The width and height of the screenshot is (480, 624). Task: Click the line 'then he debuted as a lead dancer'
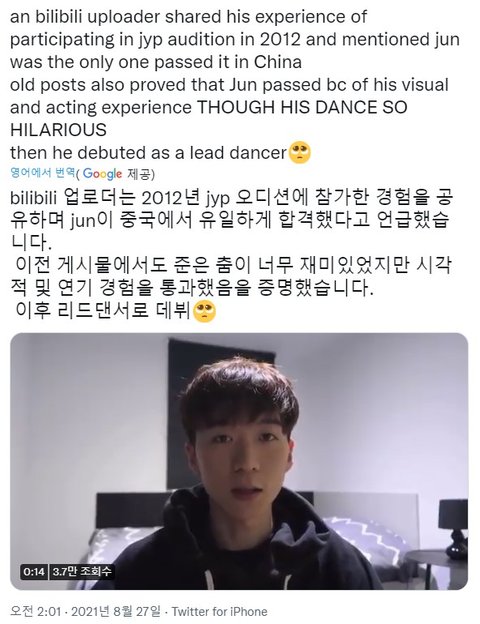tap(148, 152)
